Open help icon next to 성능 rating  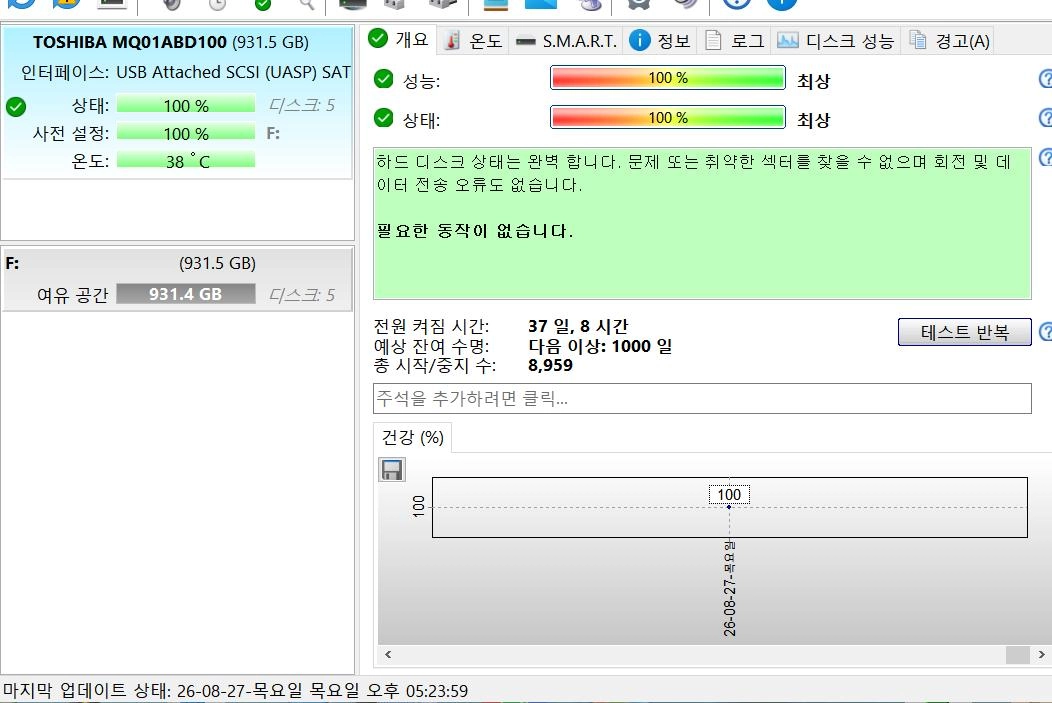tap(1045, 79)
